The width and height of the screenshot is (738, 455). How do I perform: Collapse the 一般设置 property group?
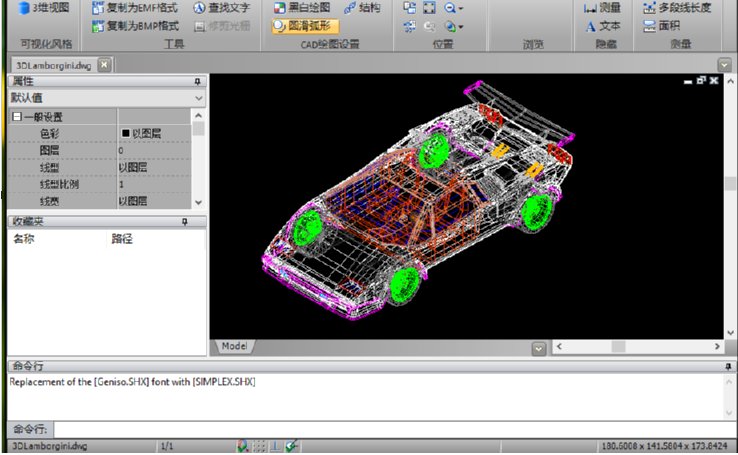pyautogui.click(x=16, y=118)
